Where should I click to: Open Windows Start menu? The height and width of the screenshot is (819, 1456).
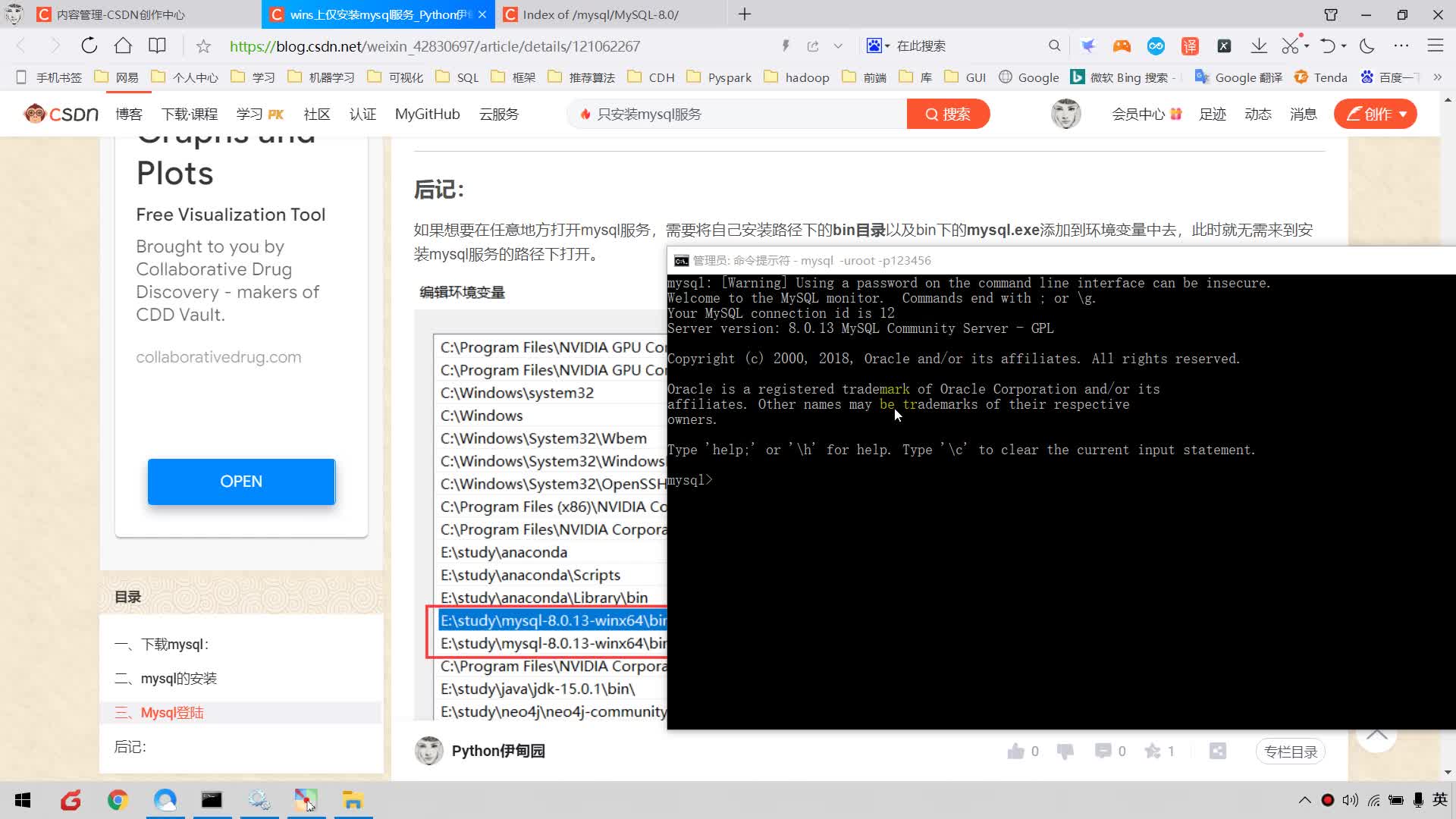pos(23,800)
